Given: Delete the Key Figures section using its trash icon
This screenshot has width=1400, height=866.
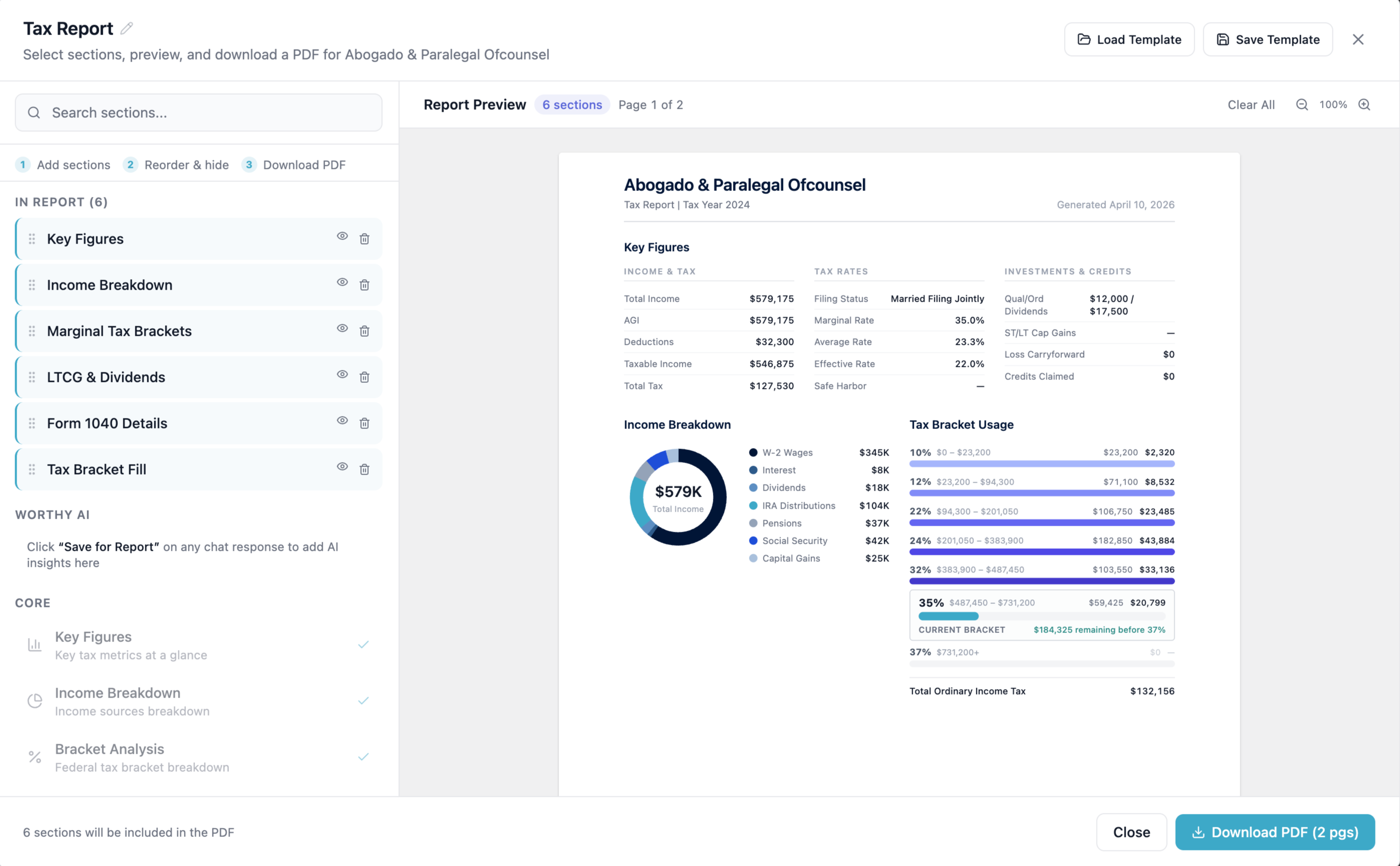Looking at the screenshot, I should [x=365, y=238].
